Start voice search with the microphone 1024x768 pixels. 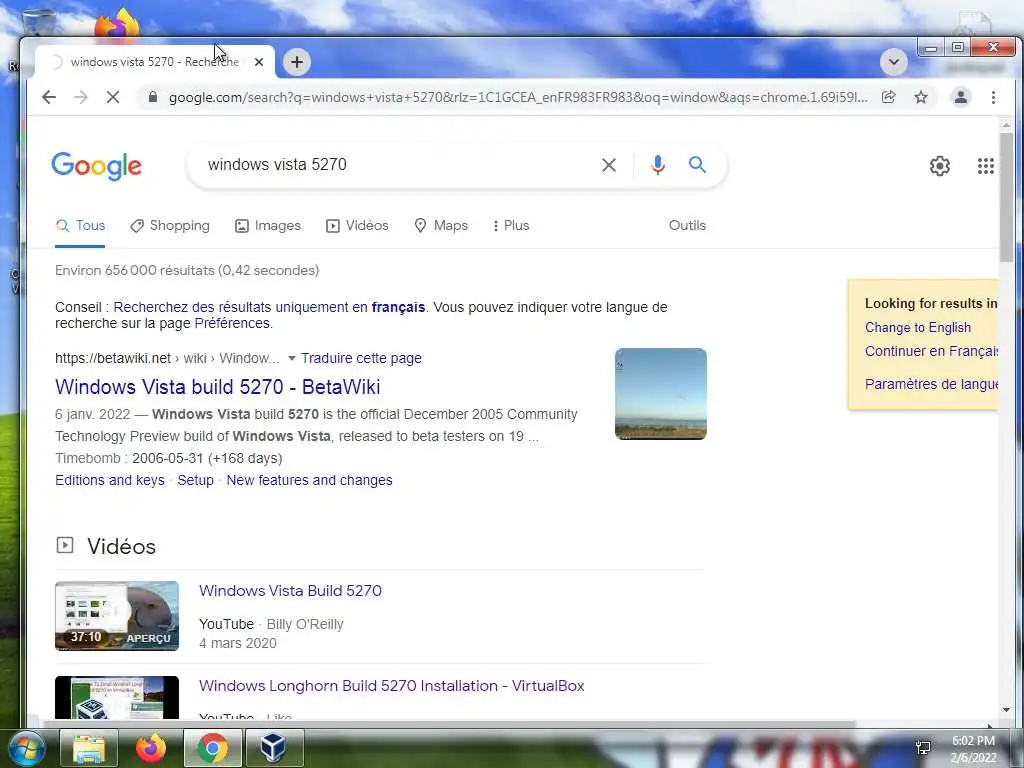coord(658,165)
